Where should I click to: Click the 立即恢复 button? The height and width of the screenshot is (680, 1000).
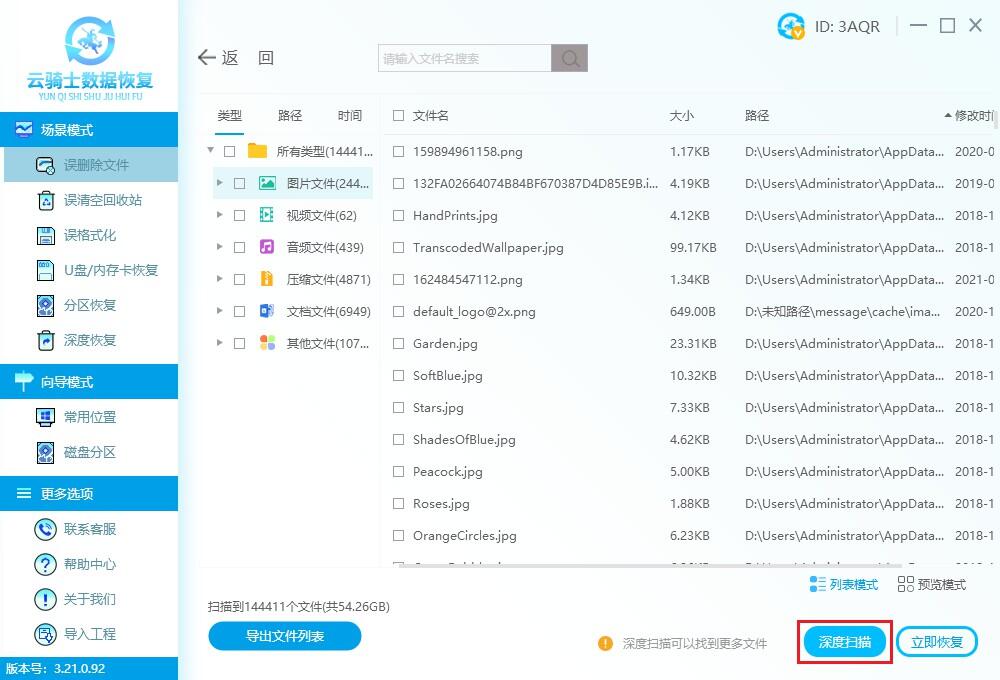pos(937,642)
